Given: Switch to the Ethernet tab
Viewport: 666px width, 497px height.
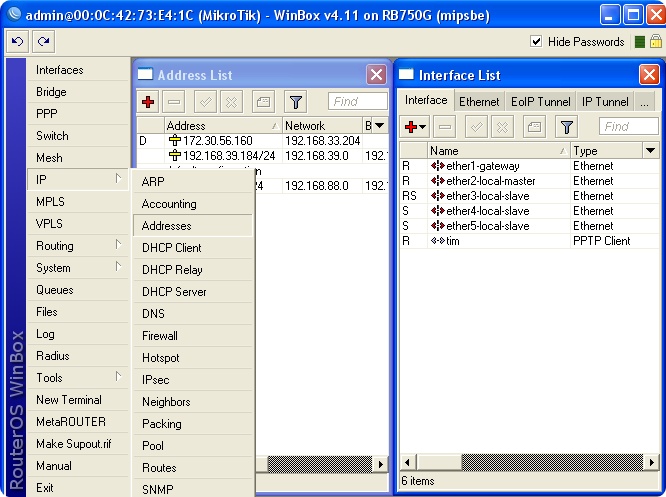Looking at the screenshot, I should coord(479,102).
